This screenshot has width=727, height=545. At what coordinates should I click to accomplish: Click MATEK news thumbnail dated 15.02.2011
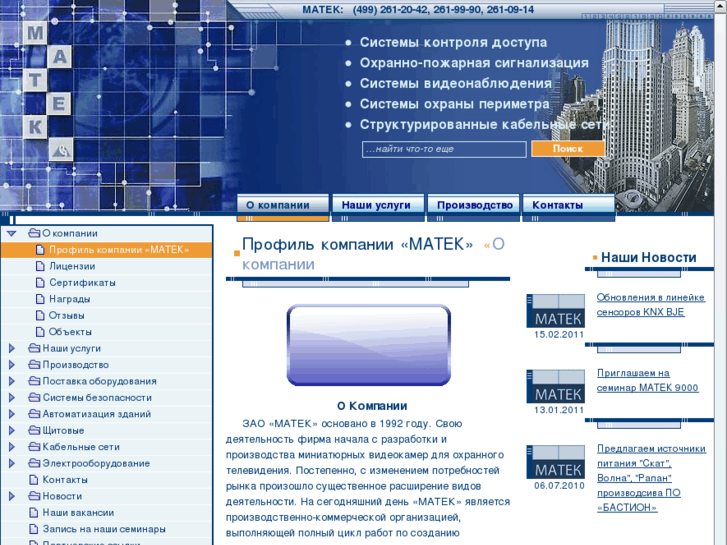coord(555,311)
